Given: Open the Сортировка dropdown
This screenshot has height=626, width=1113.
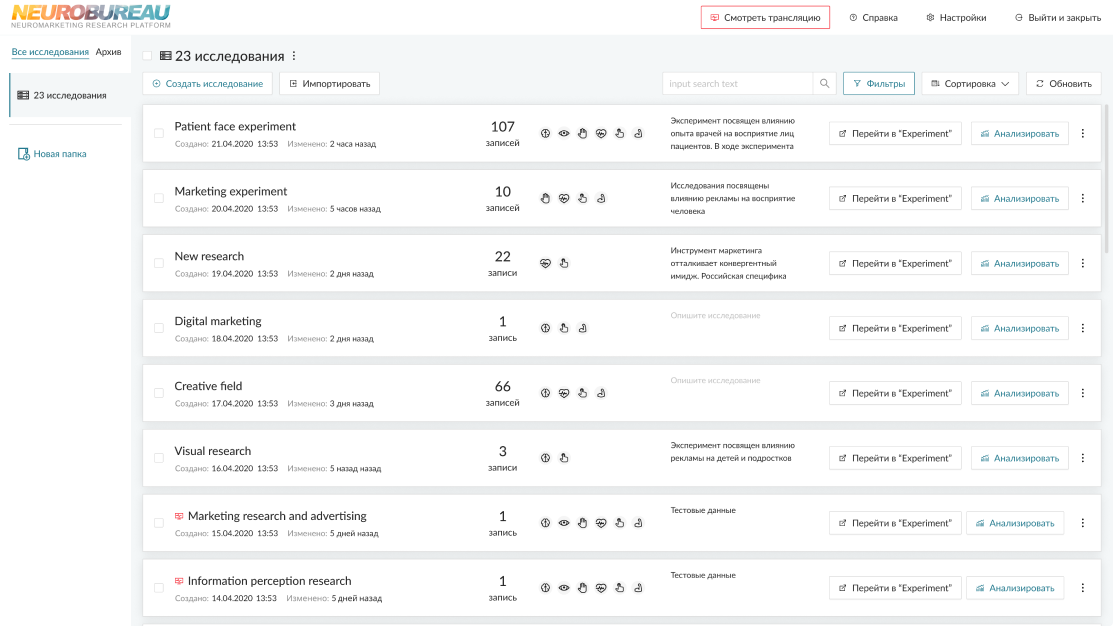Looking at the screenshot, I should pos(969,84).
